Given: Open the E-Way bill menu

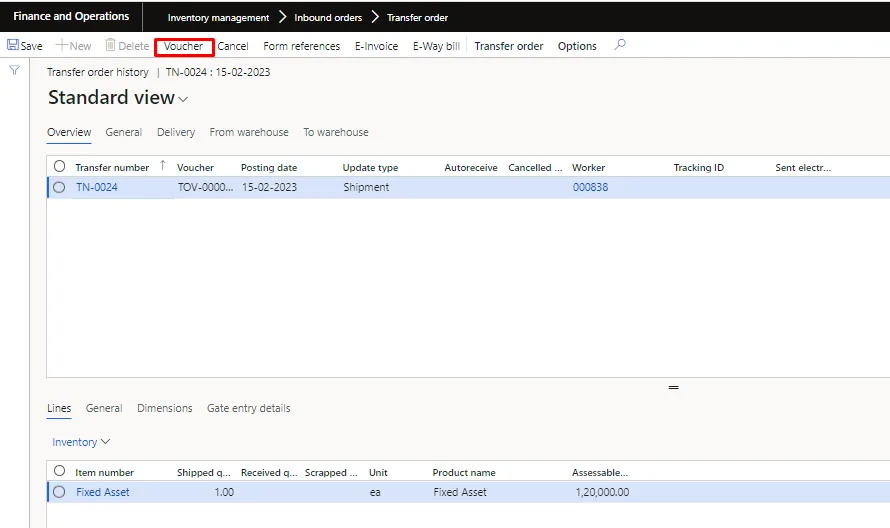Looking at the screenshot, I should [x=436, y=46].
